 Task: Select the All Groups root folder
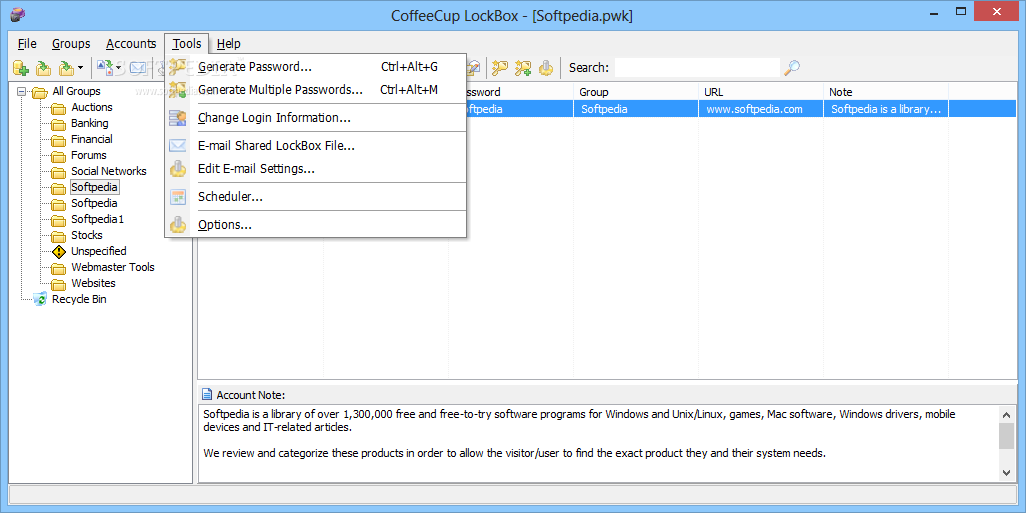[76, 92]
